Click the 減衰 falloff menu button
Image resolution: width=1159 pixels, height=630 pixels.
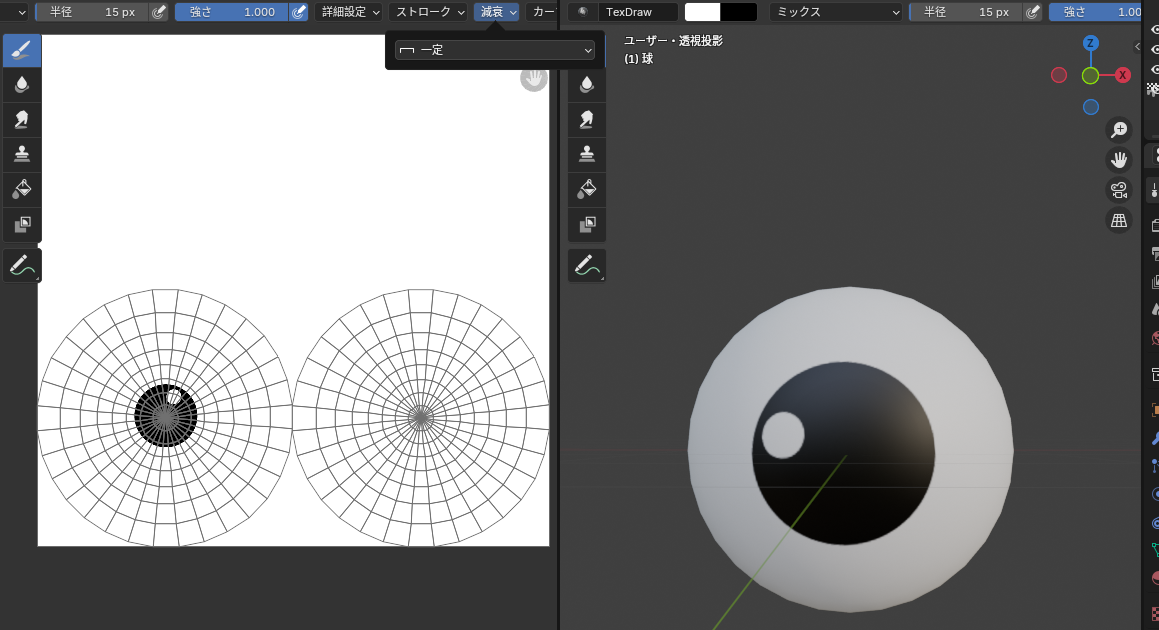click(x=497, y=12)
